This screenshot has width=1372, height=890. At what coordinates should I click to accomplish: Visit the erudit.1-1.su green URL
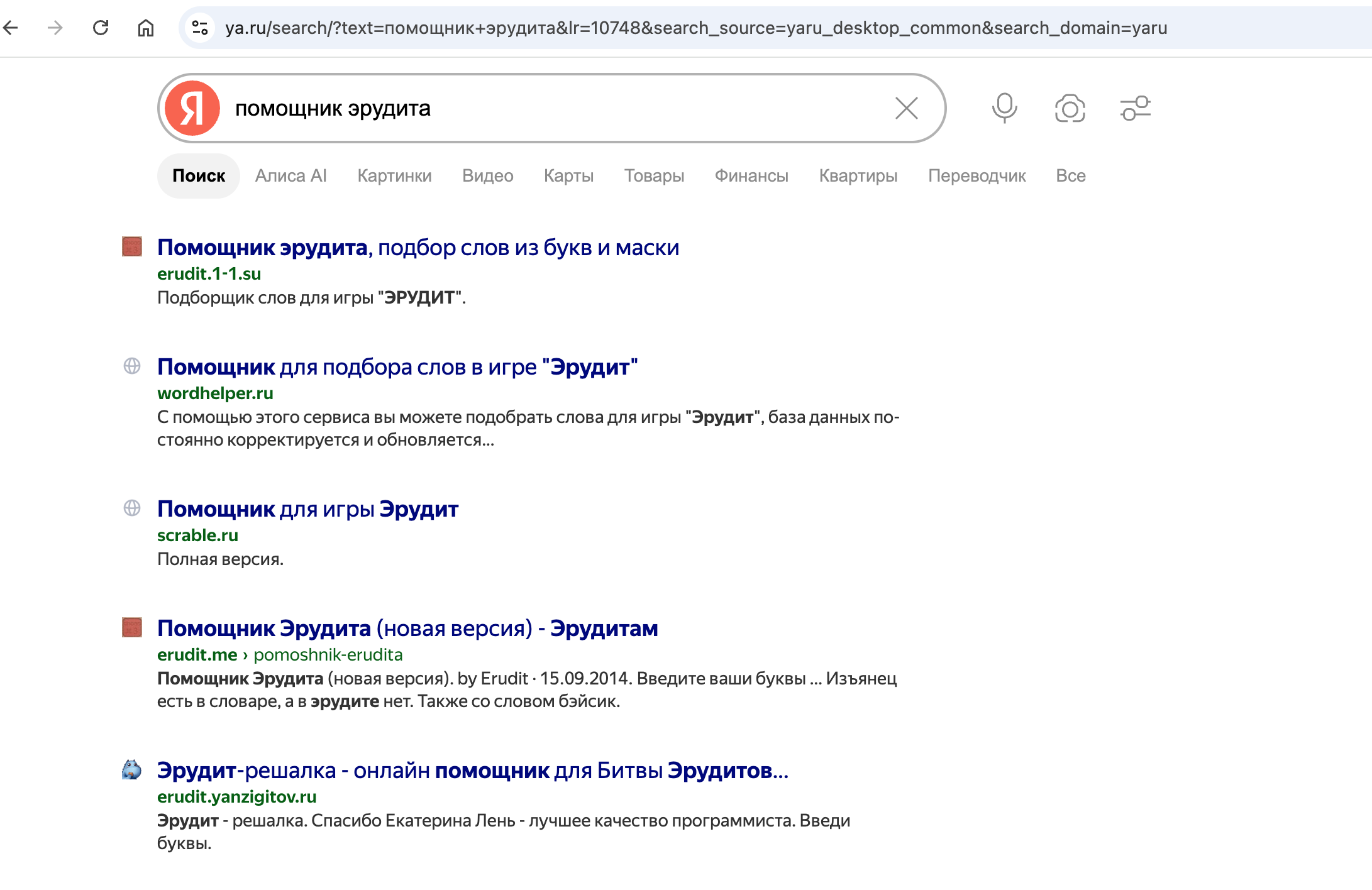coord(209,274)
